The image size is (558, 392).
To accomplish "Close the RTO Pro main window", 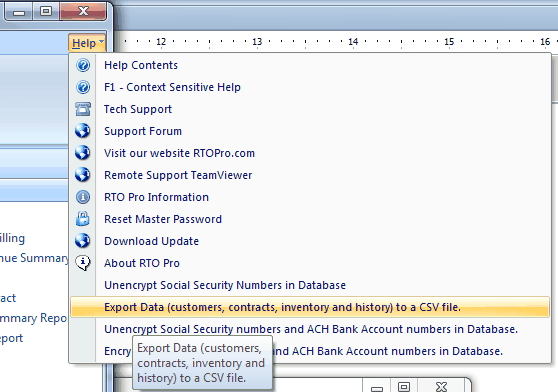I will click(x=83, y=11).
